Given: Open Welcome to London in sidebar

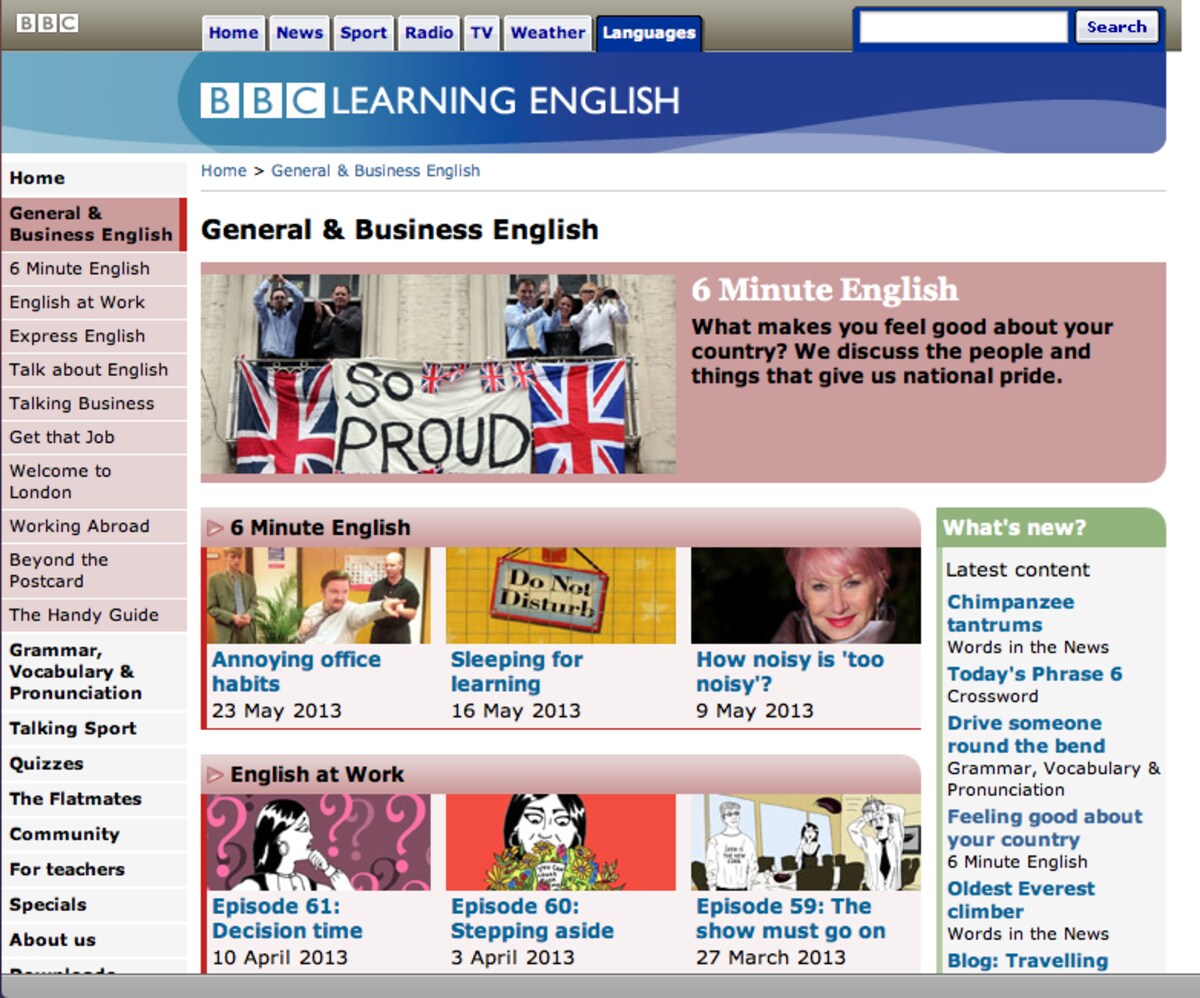Looking at the screenshot, I should pyautogui.click(x=94, y=482).
